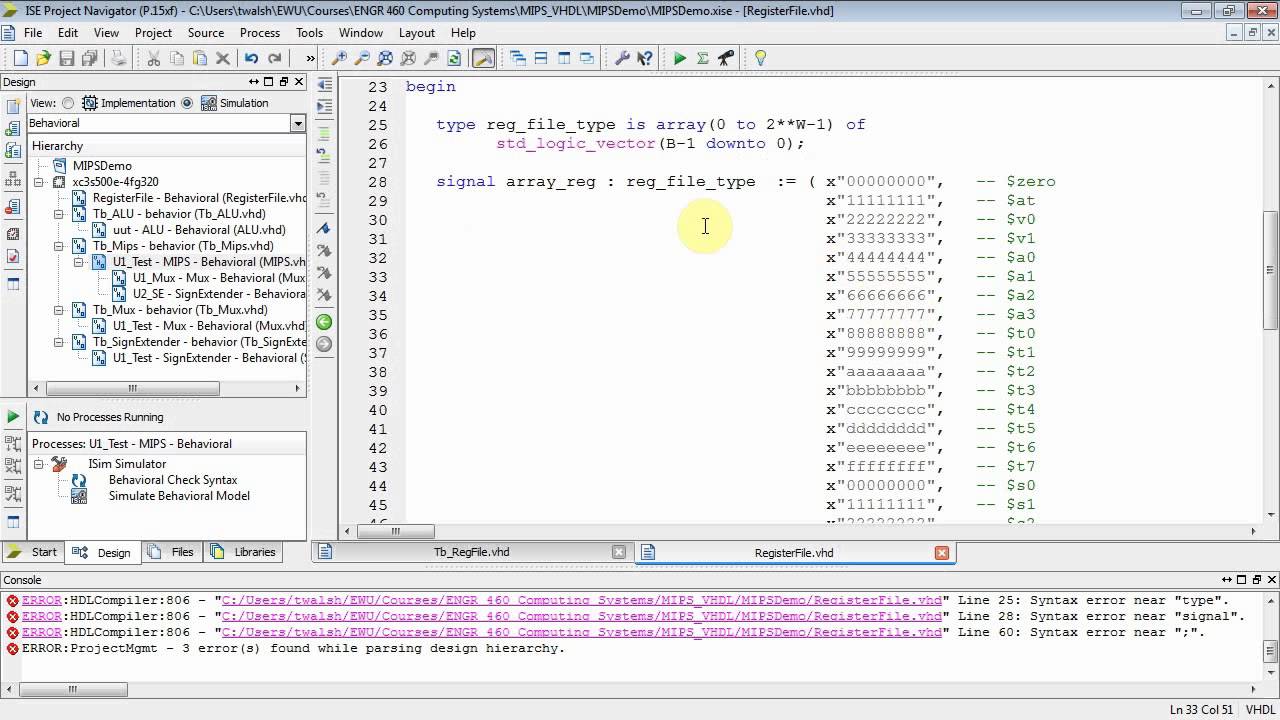Collapse the Tb_ALU hierarchy node
Image resolution: width=1280 pixels, height=720 pixels.
[59, 214]
